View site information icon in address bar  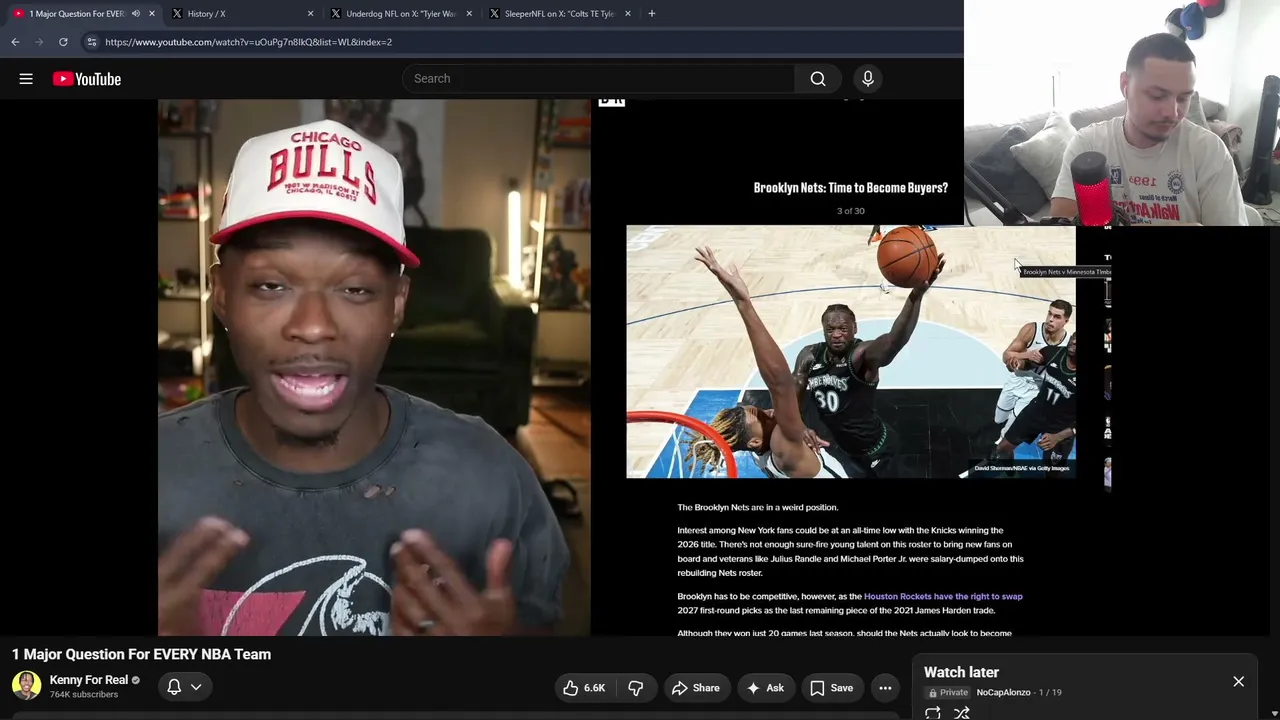coord(91,42)
